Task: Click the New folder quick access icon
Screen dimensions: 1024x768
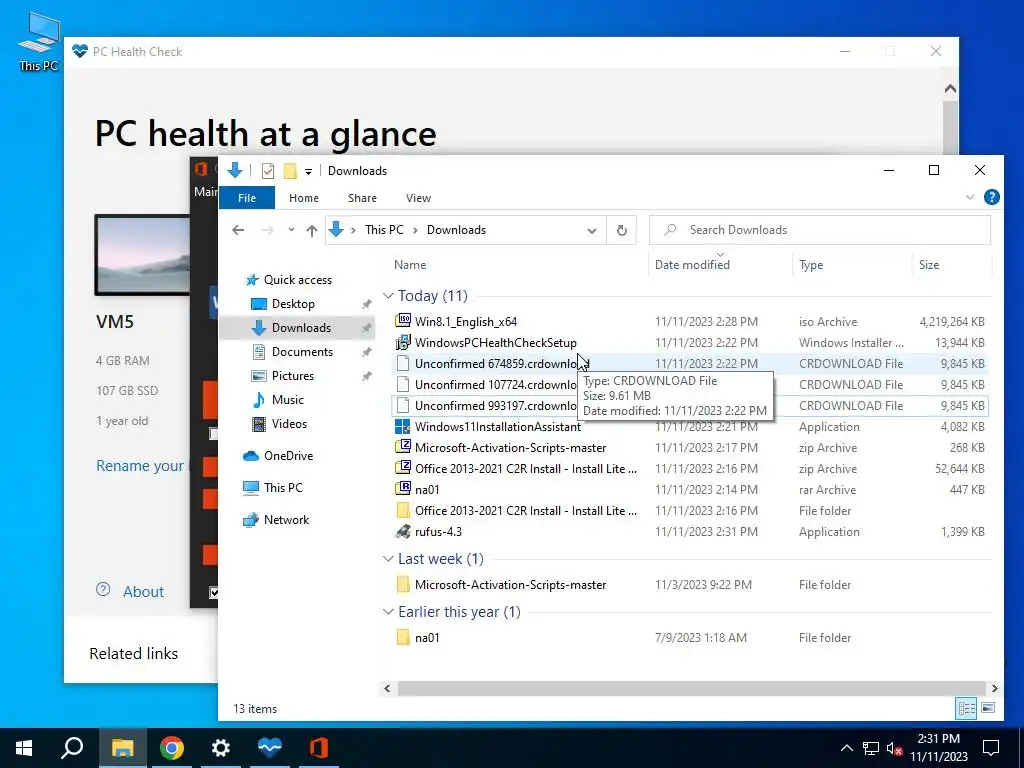Action: [290, 171]
